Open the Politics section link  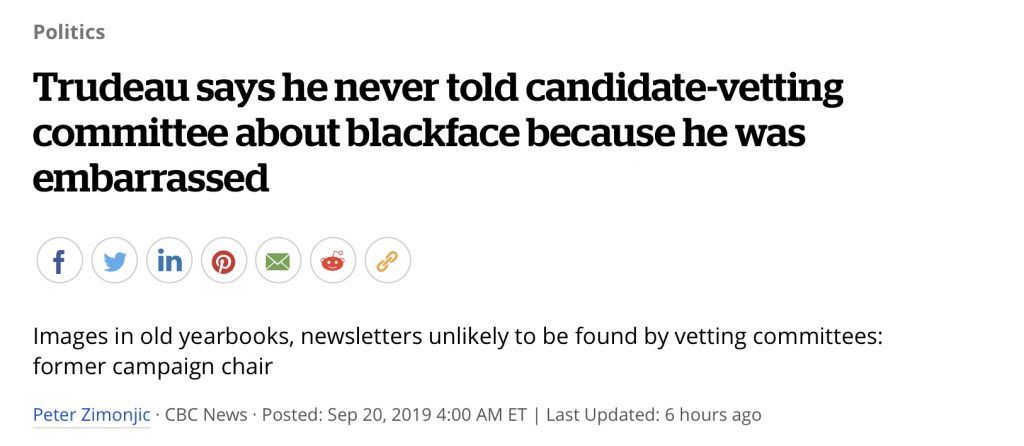[69, 32]
